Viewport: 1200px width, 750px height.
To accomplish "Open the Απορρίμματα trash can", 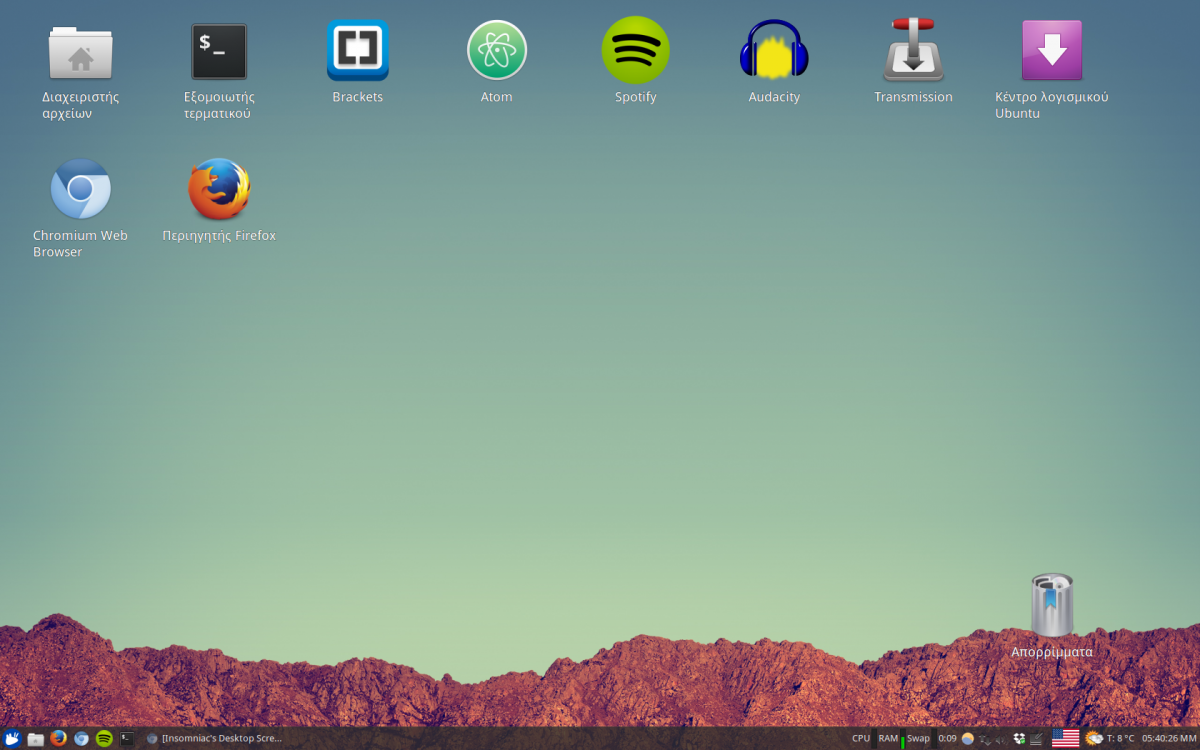I will 1052,606.
